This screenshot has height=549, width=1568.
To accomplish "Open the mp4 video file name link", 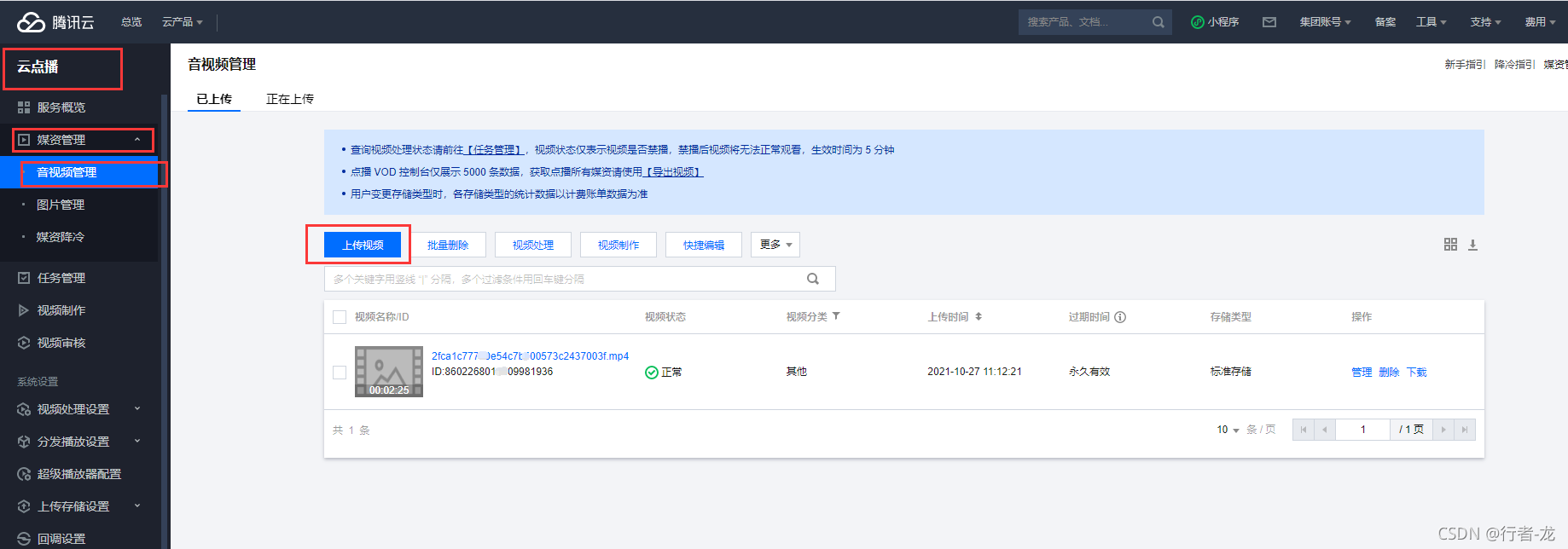I will (x=530, y=356).
